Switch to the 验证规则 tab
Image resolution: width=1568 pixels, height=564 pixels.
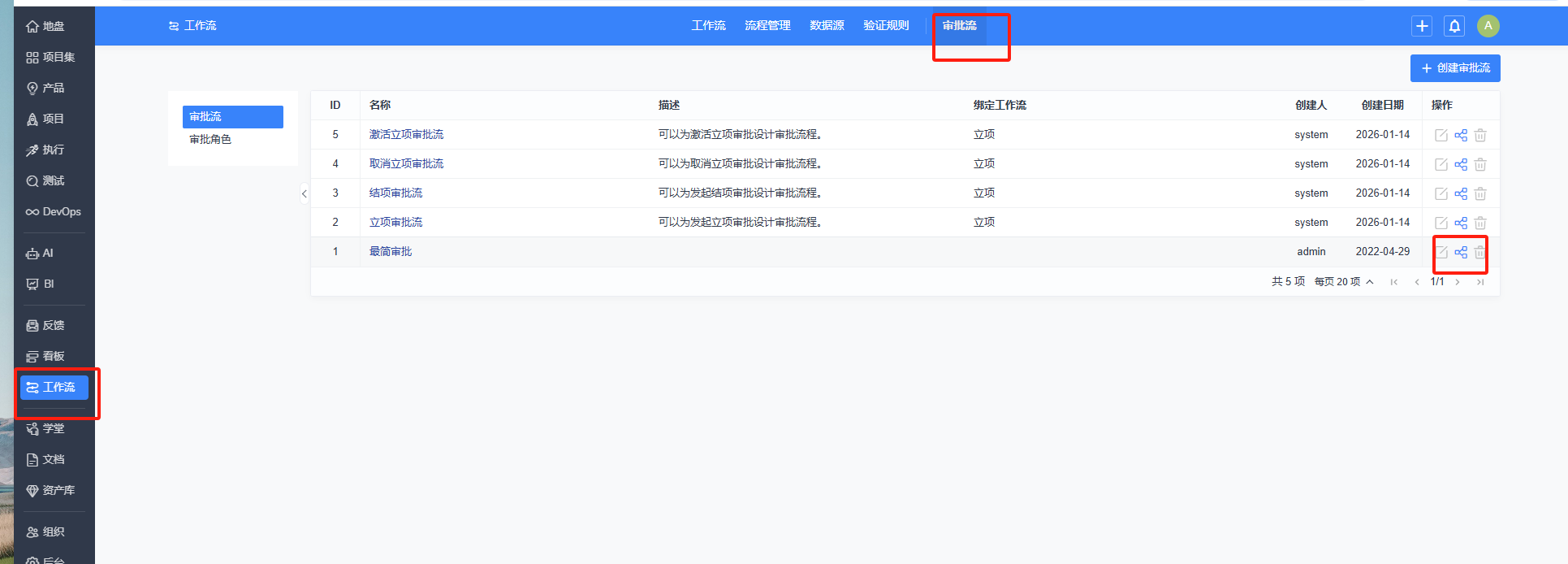tap(886, 26)
